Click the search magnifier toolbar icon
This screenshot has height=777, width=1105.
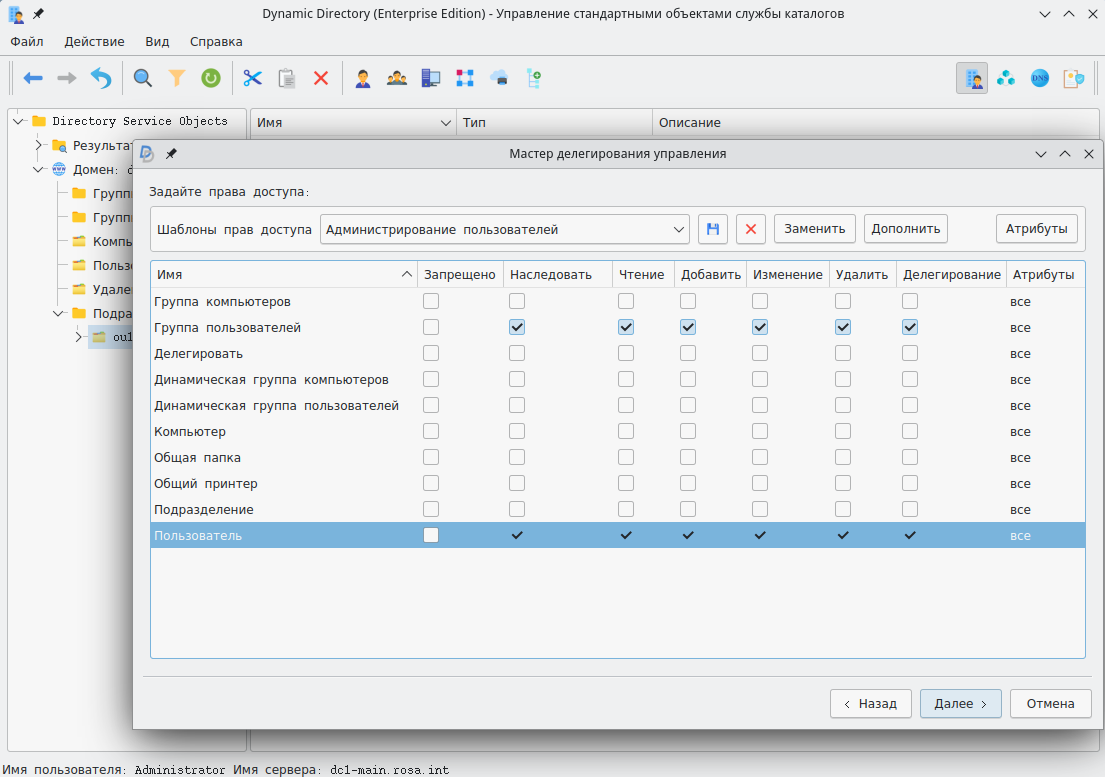pyautogui.click(x=143, y=78)
